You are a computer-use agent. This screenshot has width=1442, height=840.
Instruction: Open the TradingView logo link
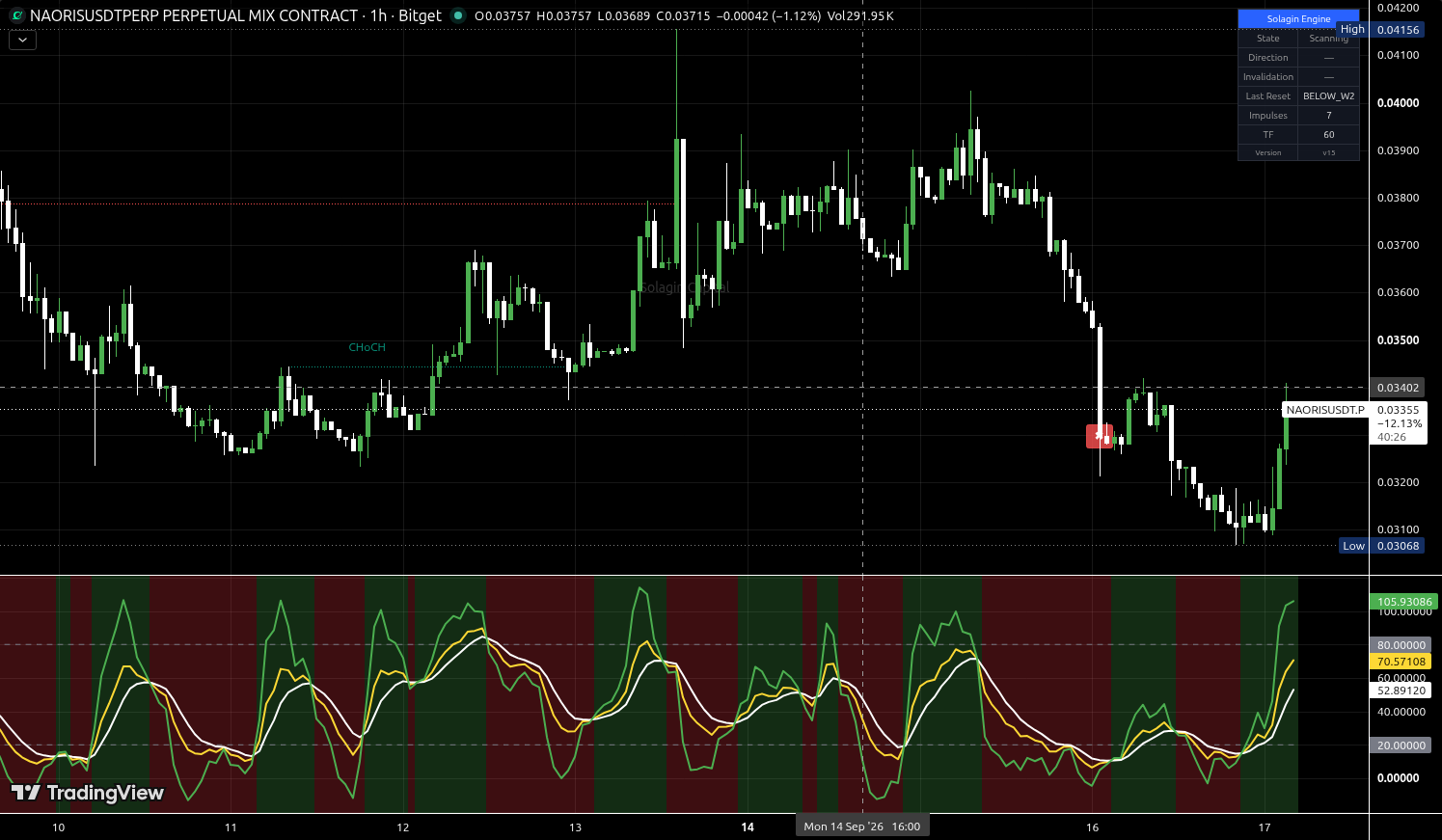click(x=88, y=793)
